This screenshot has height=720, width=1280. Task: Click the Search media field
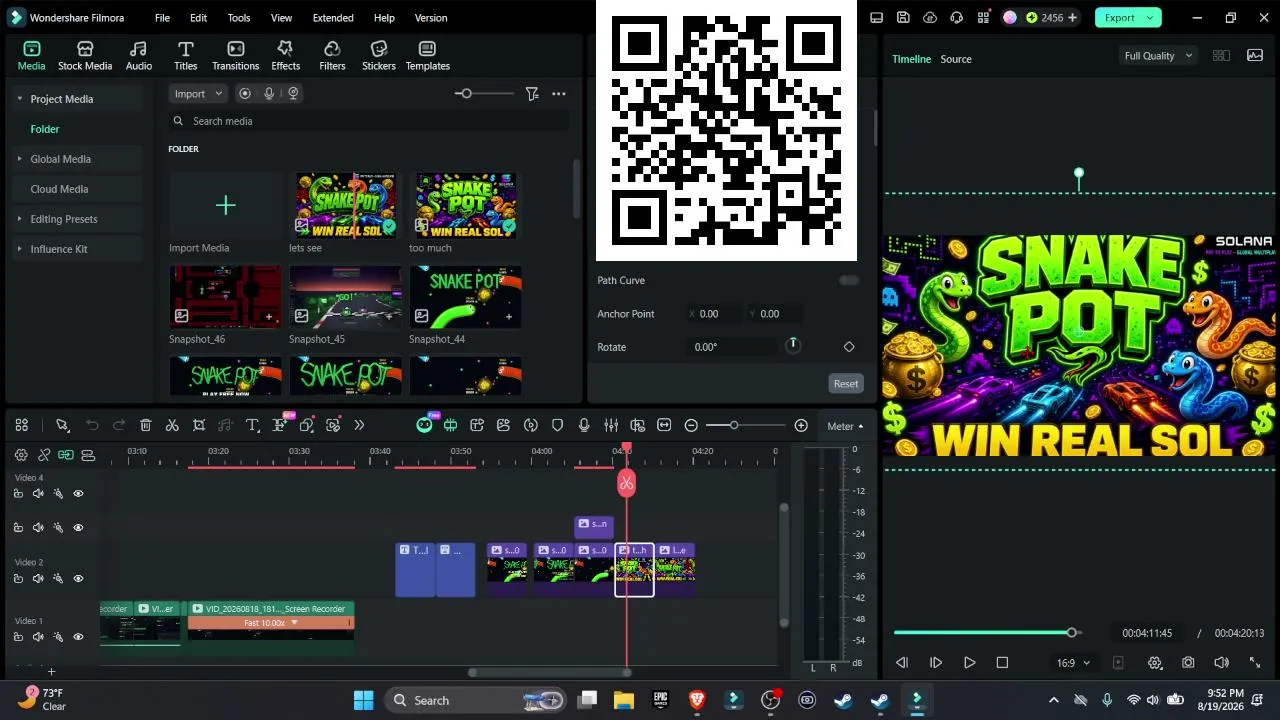coord(368,121)
